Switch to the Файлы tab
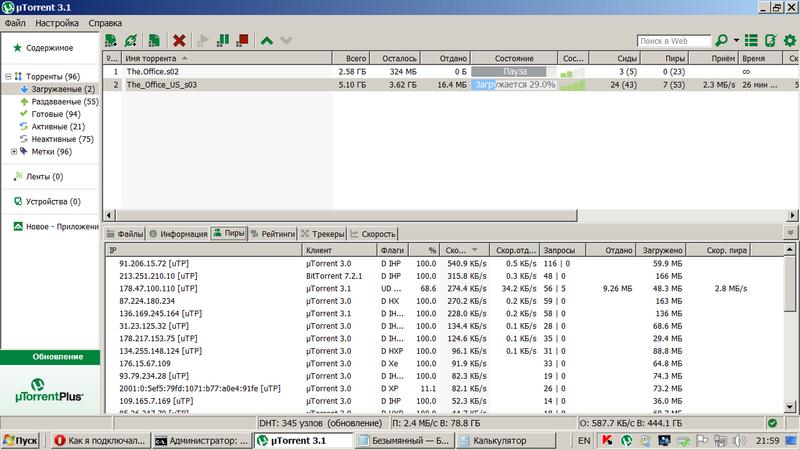The image size is (800, 450). 125,234
